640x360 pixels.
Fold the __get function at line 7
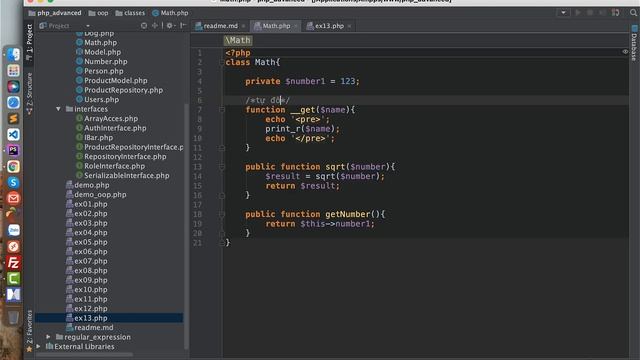[222, 110]
